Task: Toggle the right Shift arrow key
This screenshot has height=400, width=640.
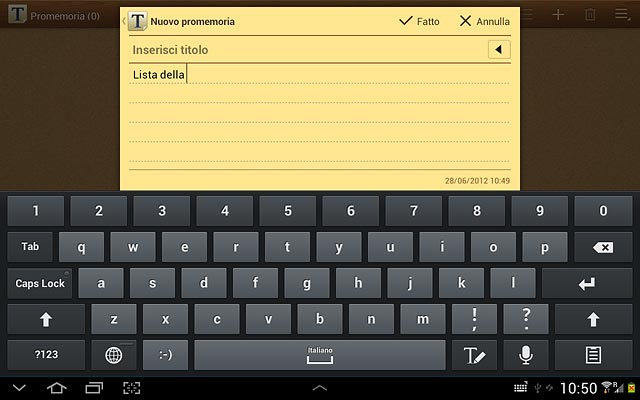Action: pyautogui.click(x=593, y=319)
